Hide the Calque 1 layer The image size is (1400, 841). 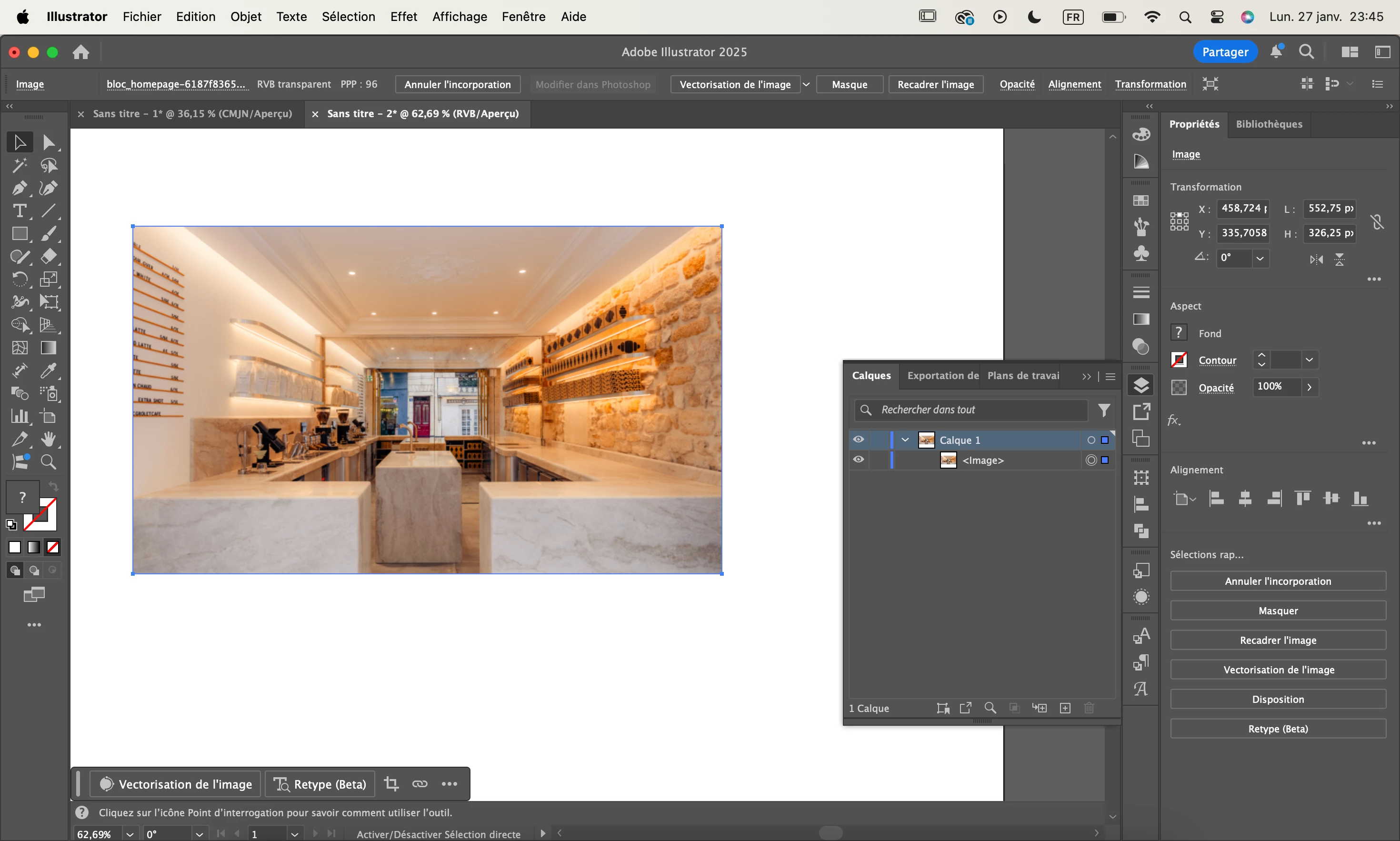pyautogui.click(x=859, y=440)
